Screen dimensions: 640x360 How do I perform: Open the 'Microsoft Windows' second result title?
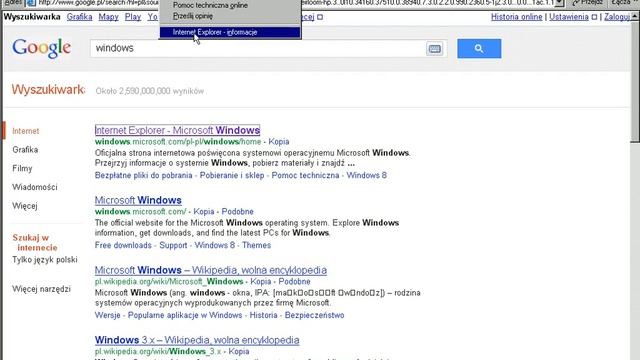[x=138, y=200]
